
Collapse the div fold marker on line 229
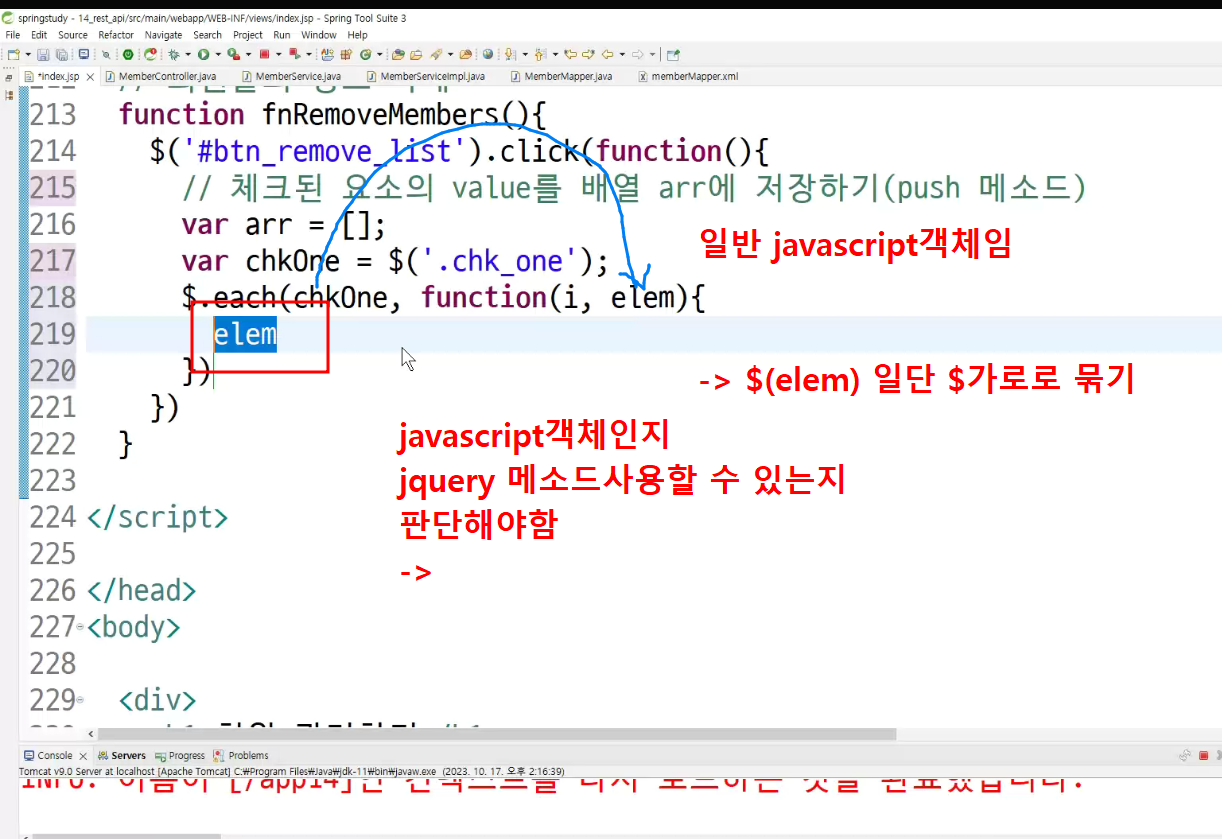click(81, 699)
